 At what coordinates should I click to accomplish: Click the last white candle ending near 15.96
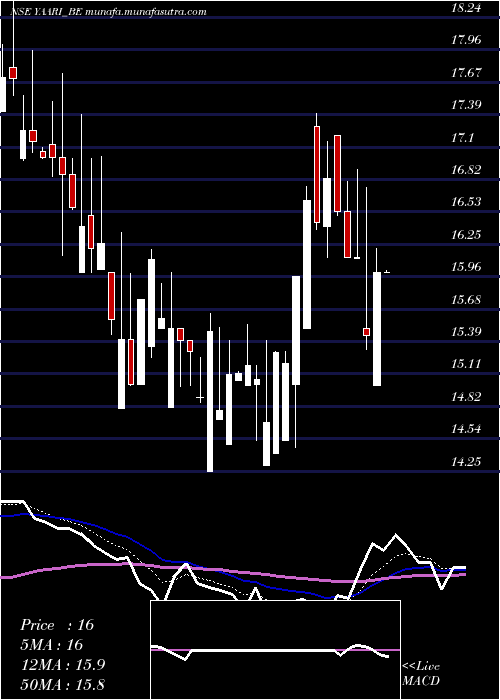tap(377, 329)
